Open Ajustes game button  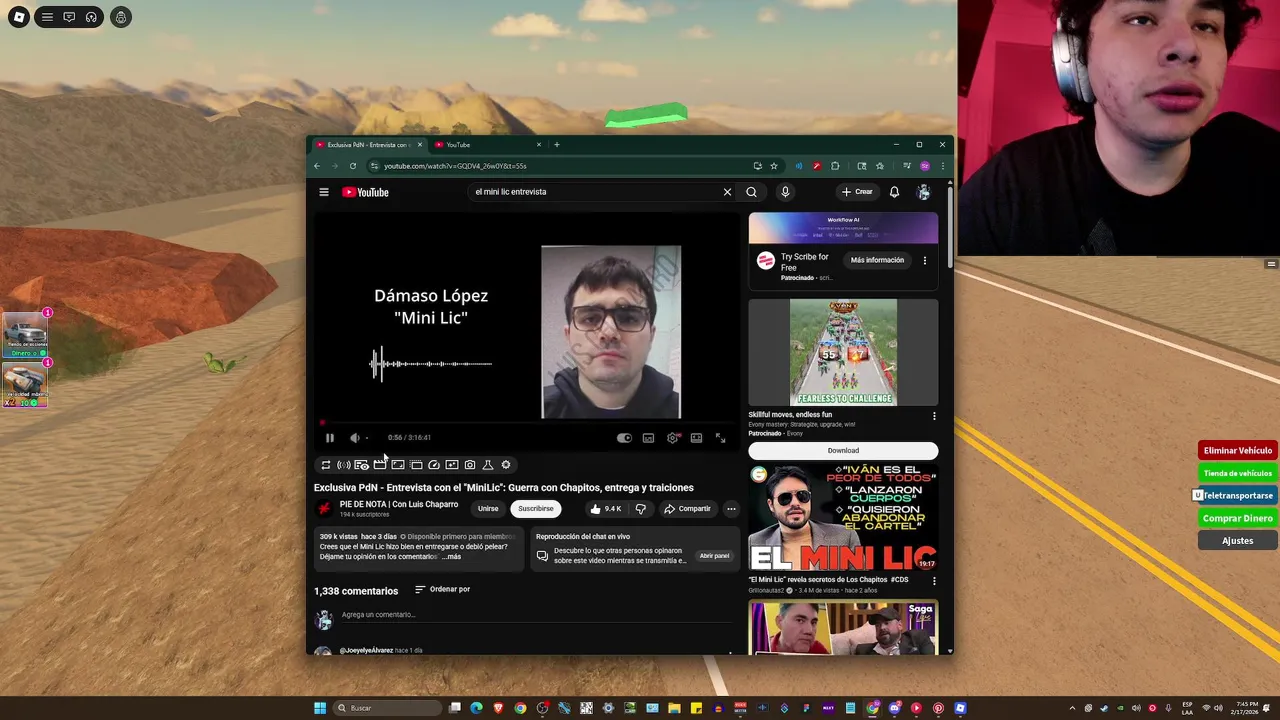[x=1237, y=541]
